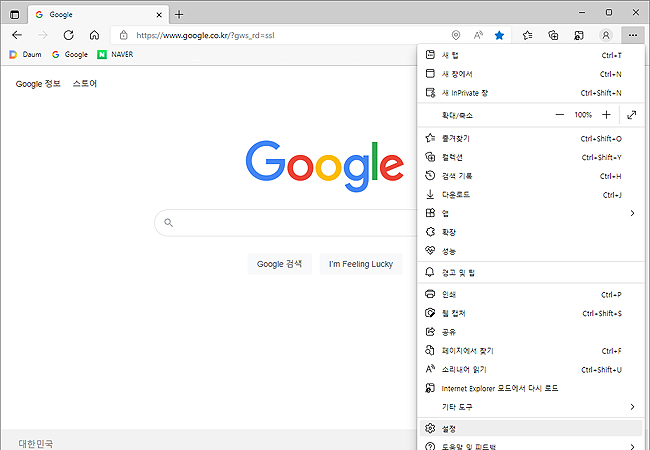Open the home page icon
The width and height of the screenshot is (650, 450).
(95, 35)
